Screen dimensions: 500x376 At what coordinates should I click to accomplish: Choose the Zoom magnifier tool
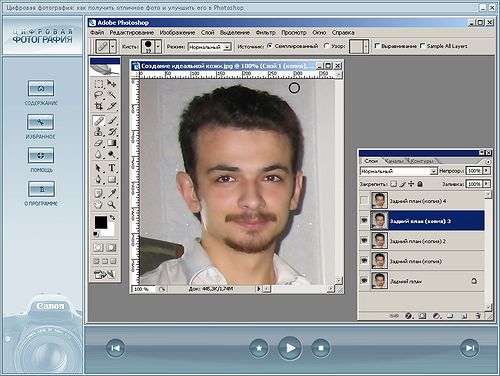click(x=112, y=204)
